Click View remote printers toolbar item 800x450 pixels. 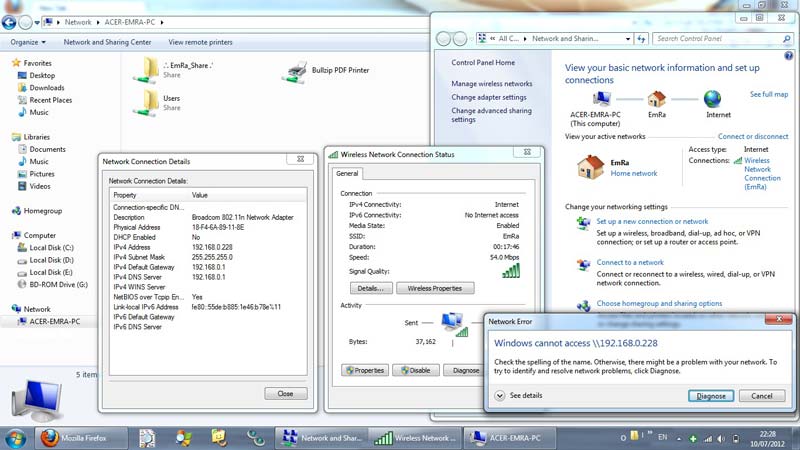[200, 42]
